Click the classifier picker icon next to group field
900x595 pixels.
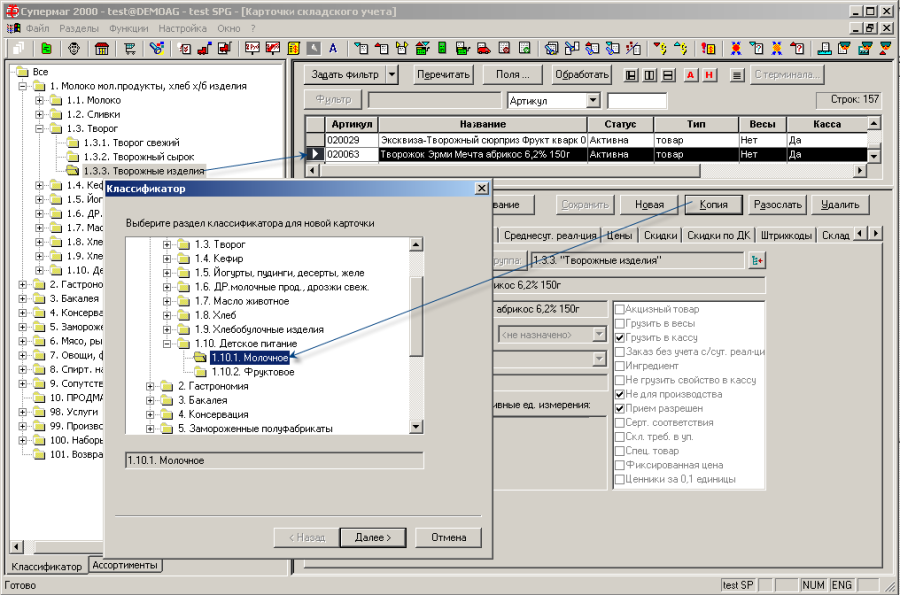click(x=758, y=260)
